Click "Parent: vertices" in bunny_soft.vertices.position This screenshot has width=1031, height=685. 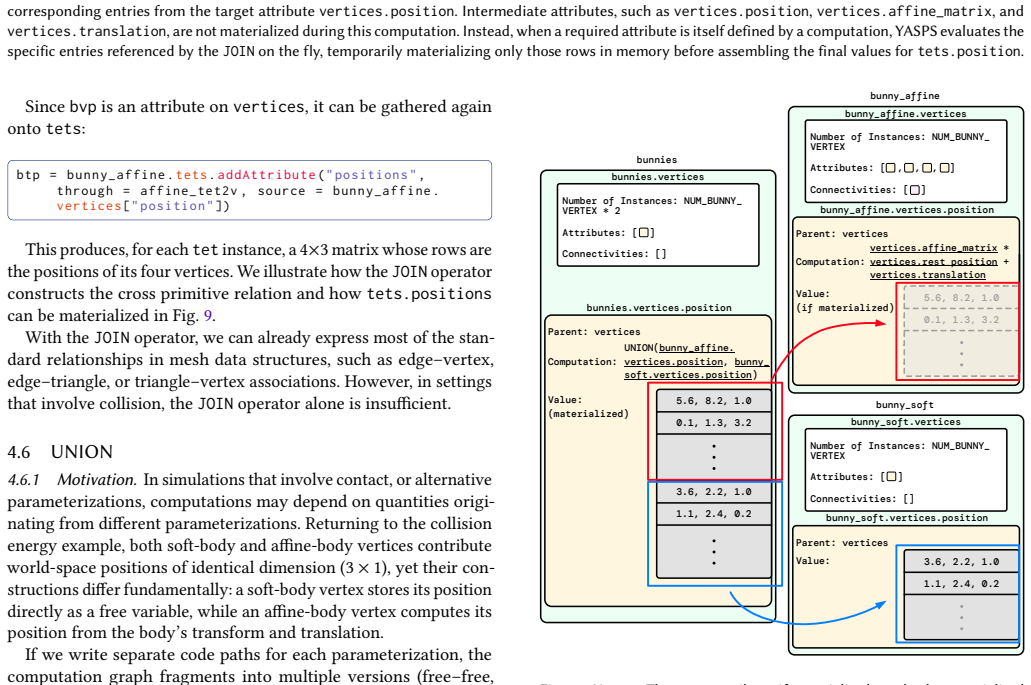coord(842,543)
